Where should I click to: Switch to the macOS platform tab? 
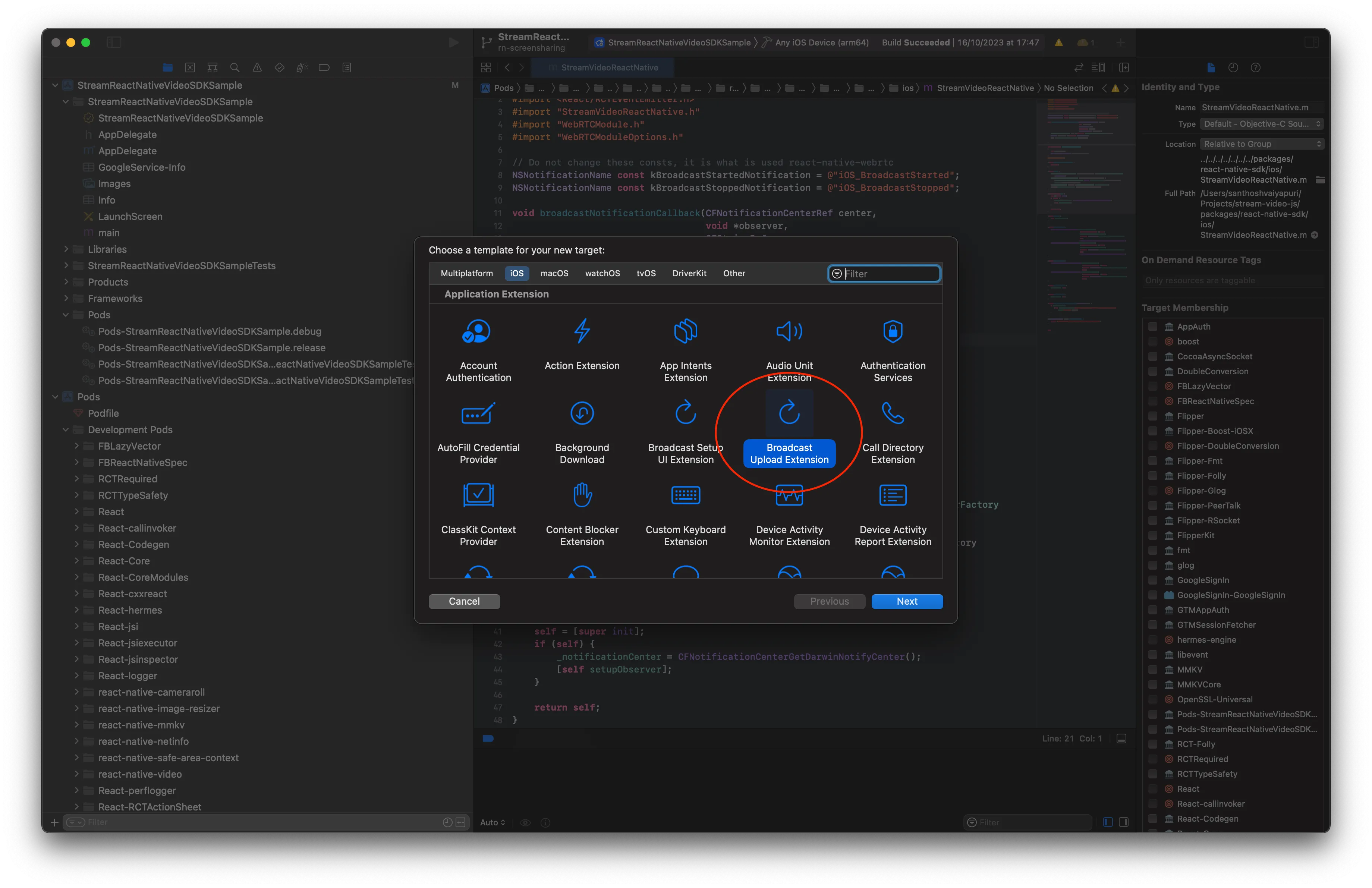554,273
